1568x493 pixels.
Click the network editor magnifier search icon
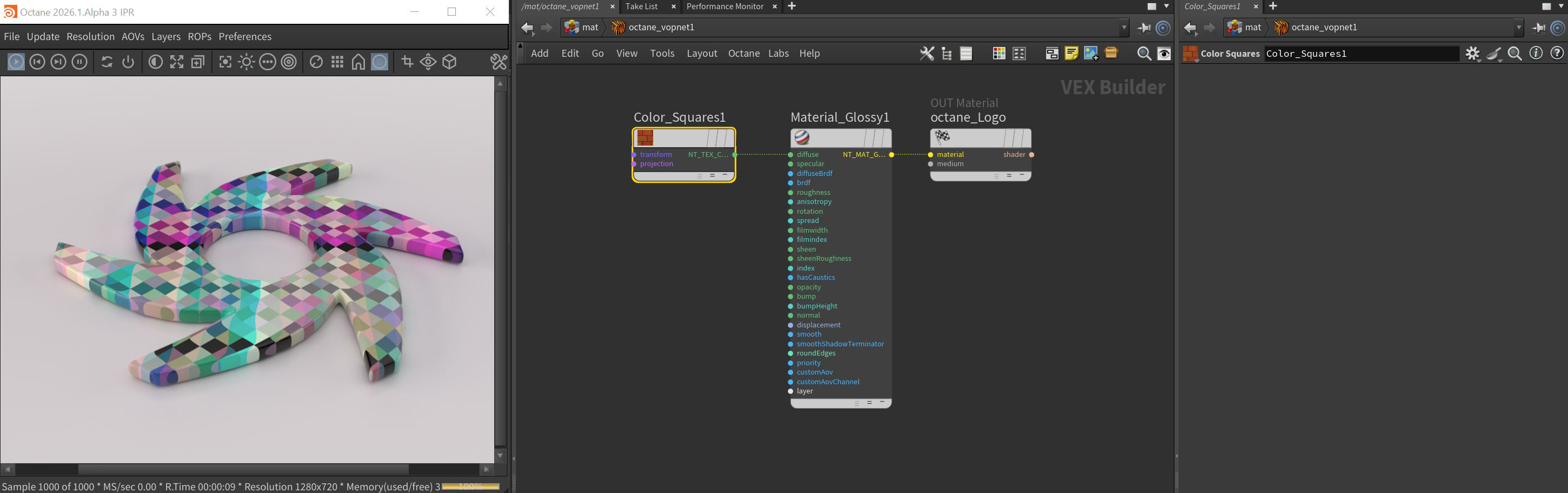coord(1144,54)
